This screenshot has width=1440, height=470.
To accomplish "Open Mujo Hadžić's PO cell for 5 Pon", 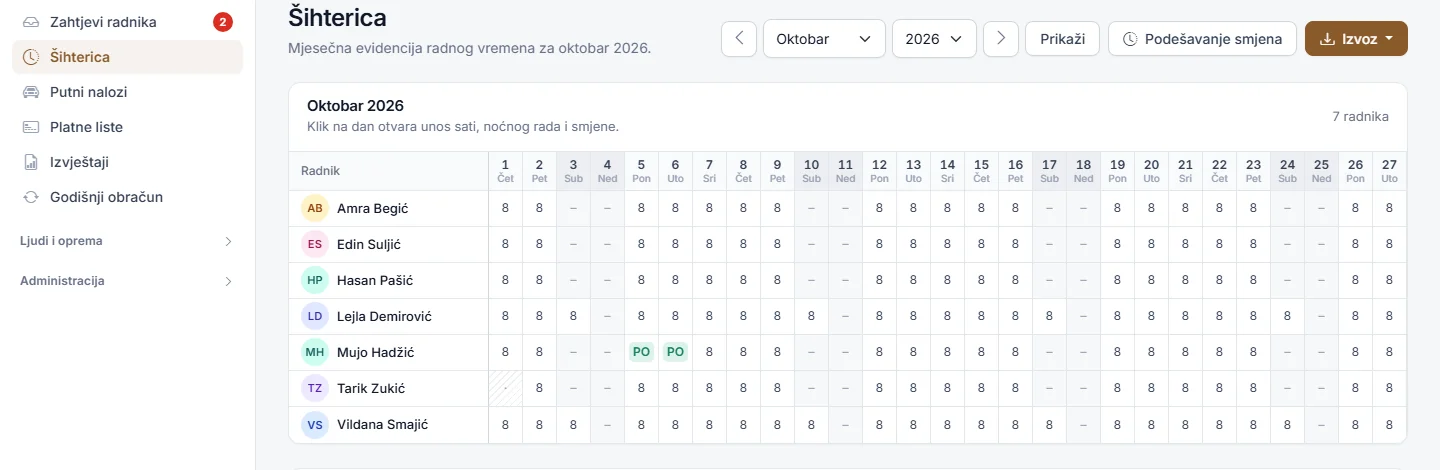I will pyautogui.click(x=641, y=353).
